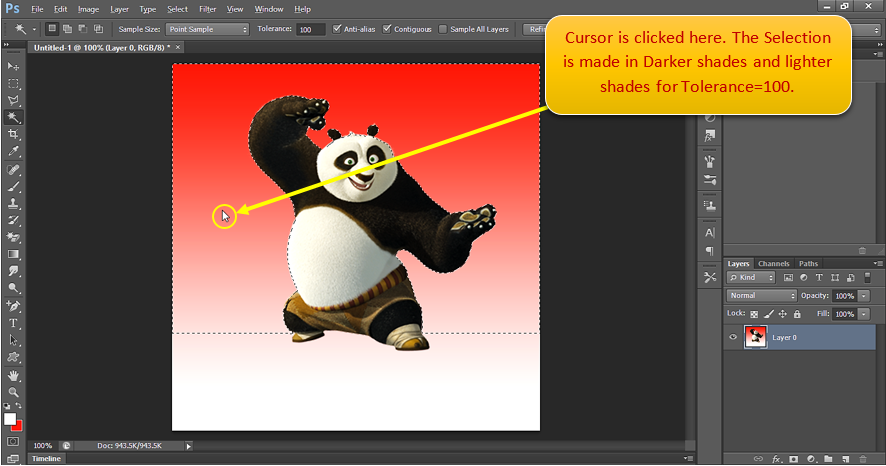Select the Eraser tool
The height and width of the screenshot is (466, 886).
click(13, 237)
